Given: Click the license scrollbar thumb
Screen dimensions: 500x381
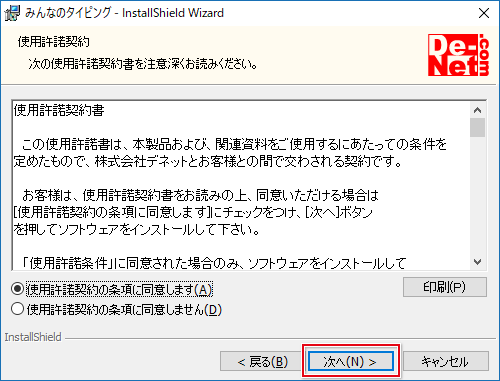Looking at the screenshot, I should (x=478, y=127).
